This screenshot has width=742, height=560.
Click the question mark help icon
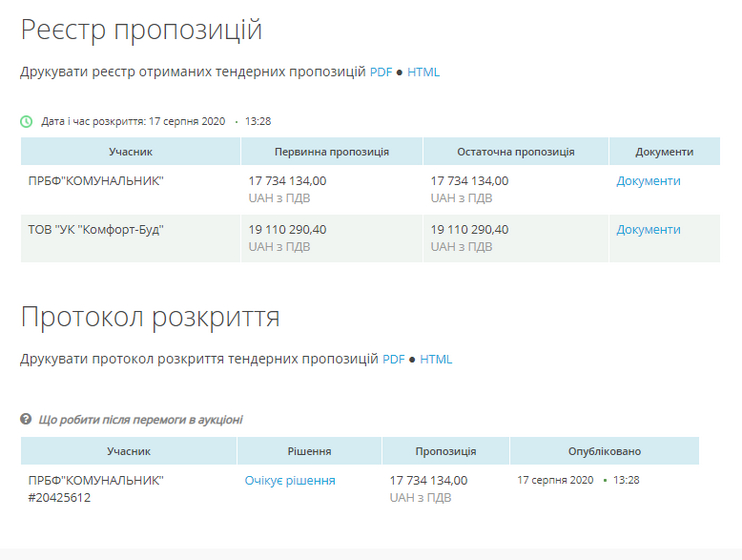pos(27,420)
